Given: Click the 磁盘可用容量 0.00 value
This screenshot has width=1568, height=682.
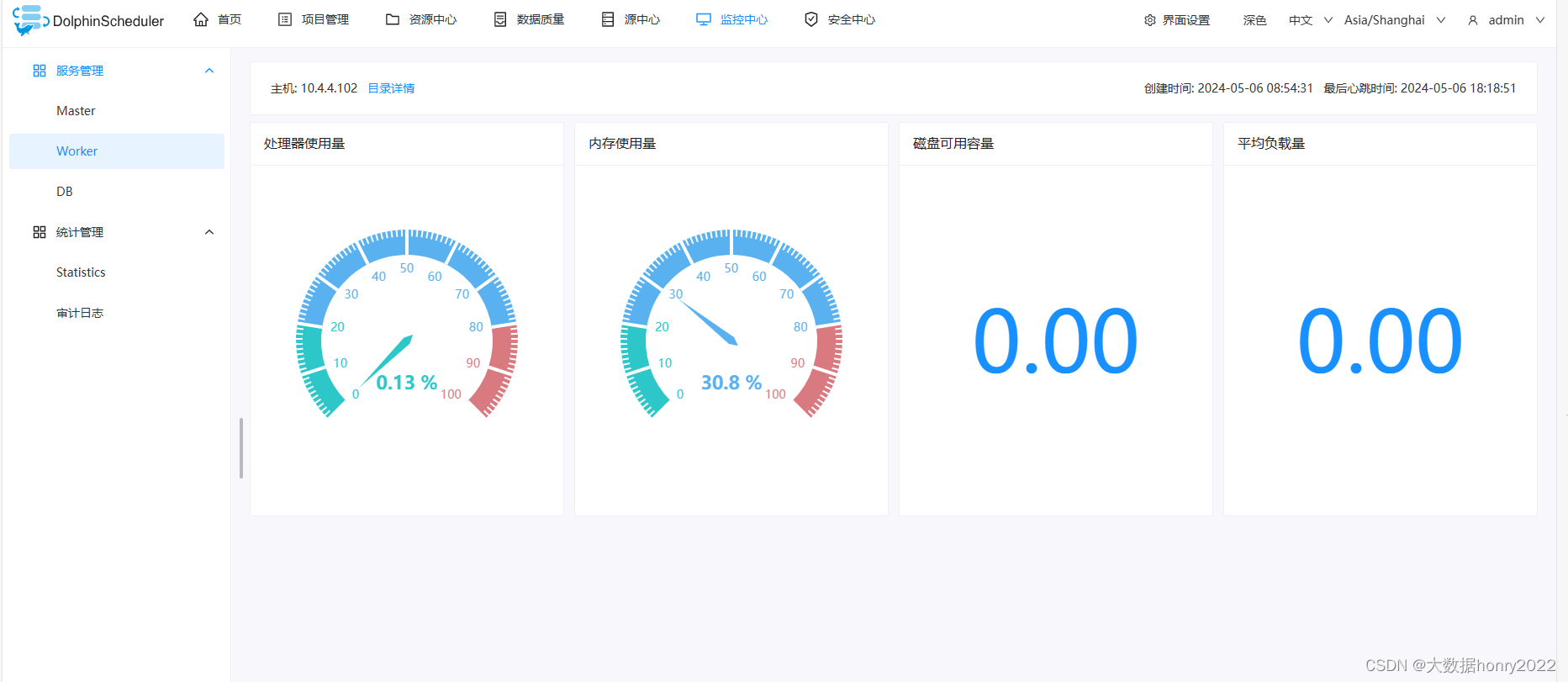Looking at the screenshot, I should (x=1056, y=341).
